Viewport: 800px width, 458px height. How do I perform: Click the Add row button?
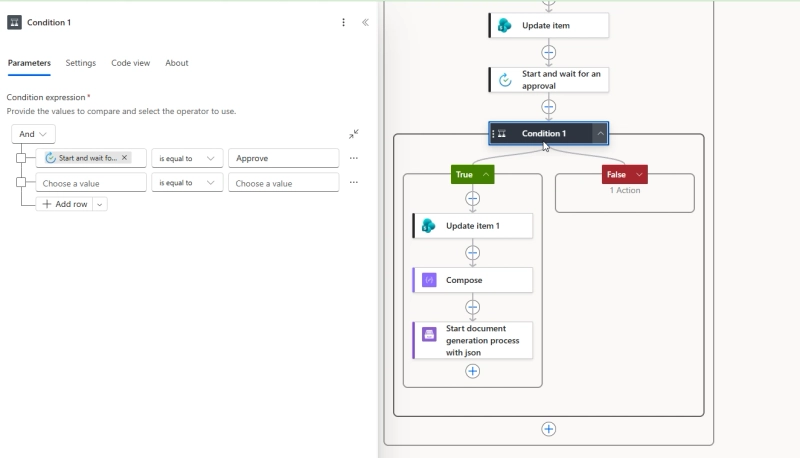point(65,204)
